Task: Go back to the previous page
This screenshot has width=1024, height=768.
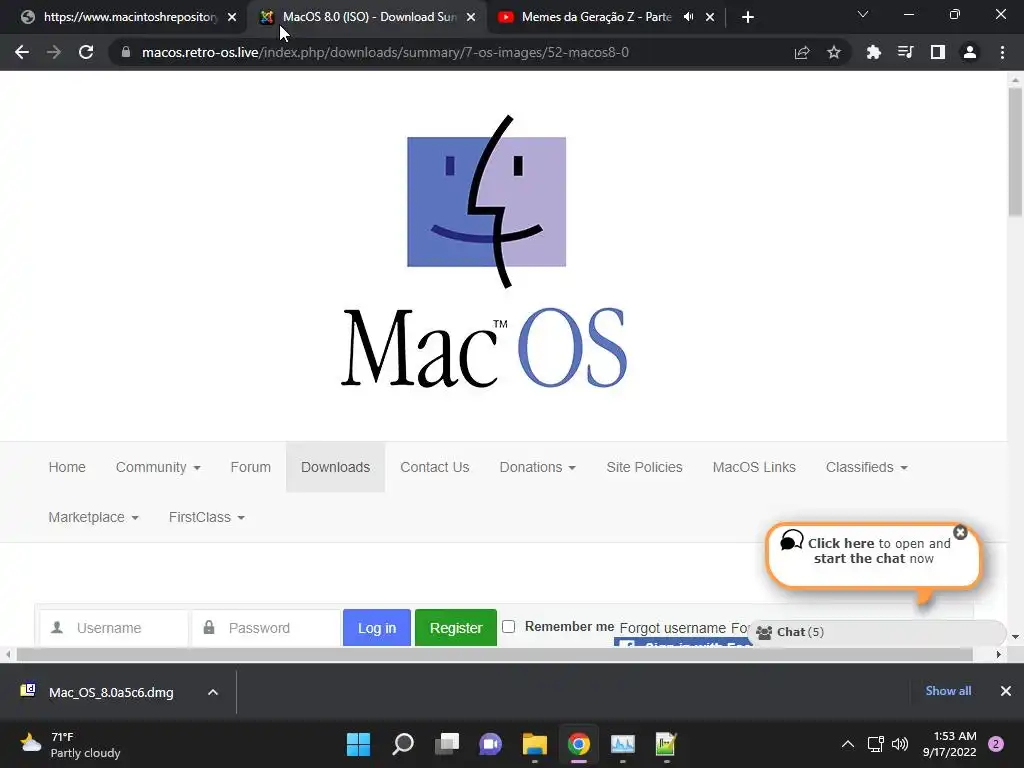Action: point(22,52)
